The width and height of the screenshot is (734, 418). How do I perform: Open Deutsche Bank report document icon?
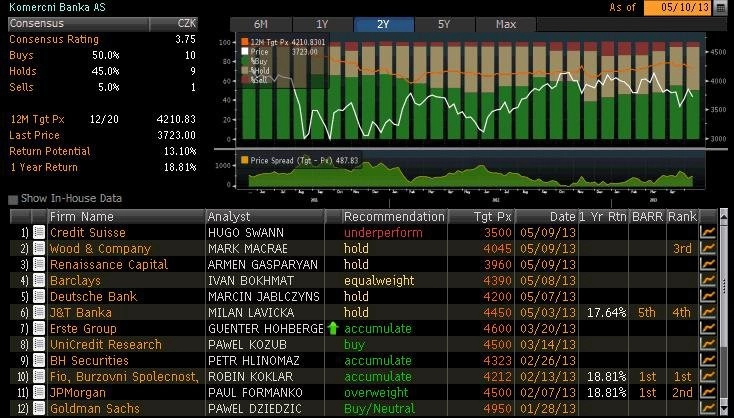coord(39,296)
